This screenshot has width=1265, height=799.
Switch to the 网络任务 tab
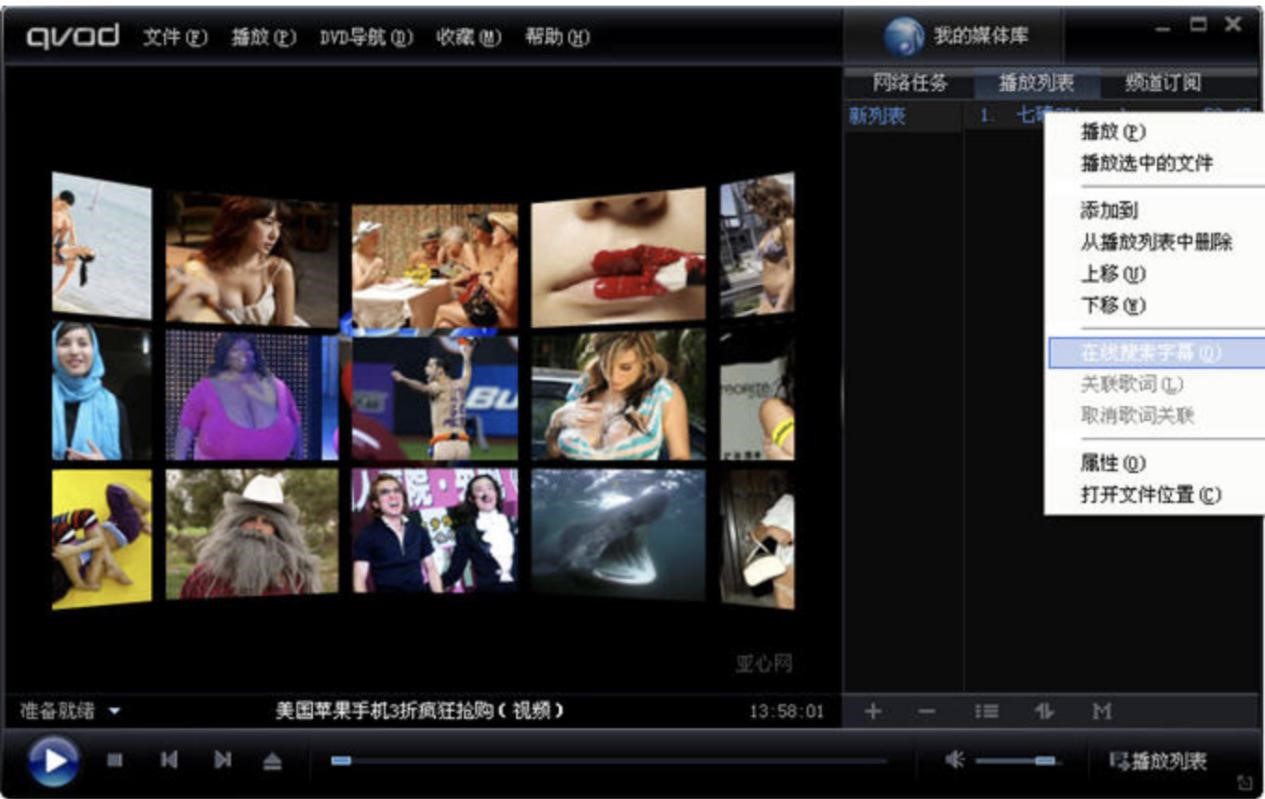point(909,83)
